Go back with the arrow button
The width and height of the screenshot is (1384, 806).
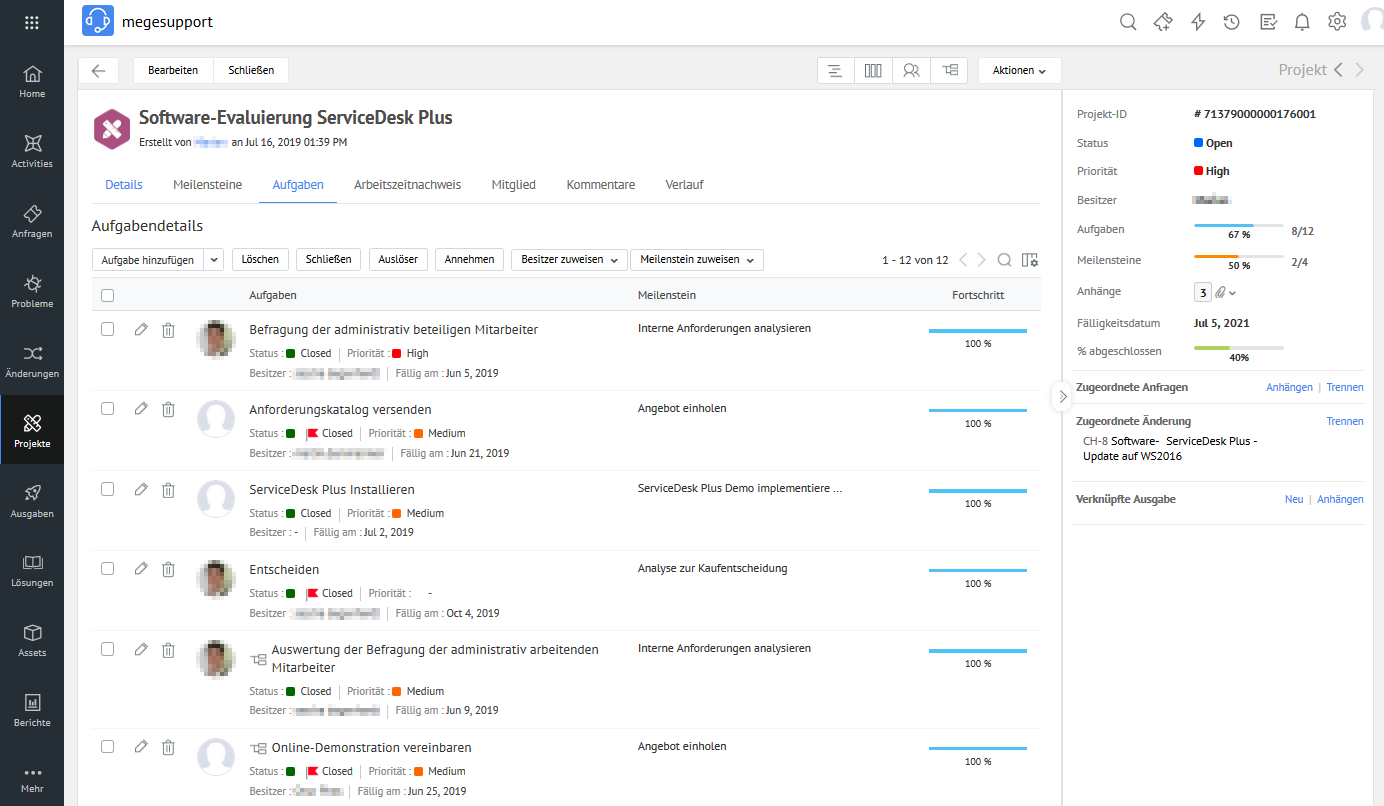[x=98, y=70]
